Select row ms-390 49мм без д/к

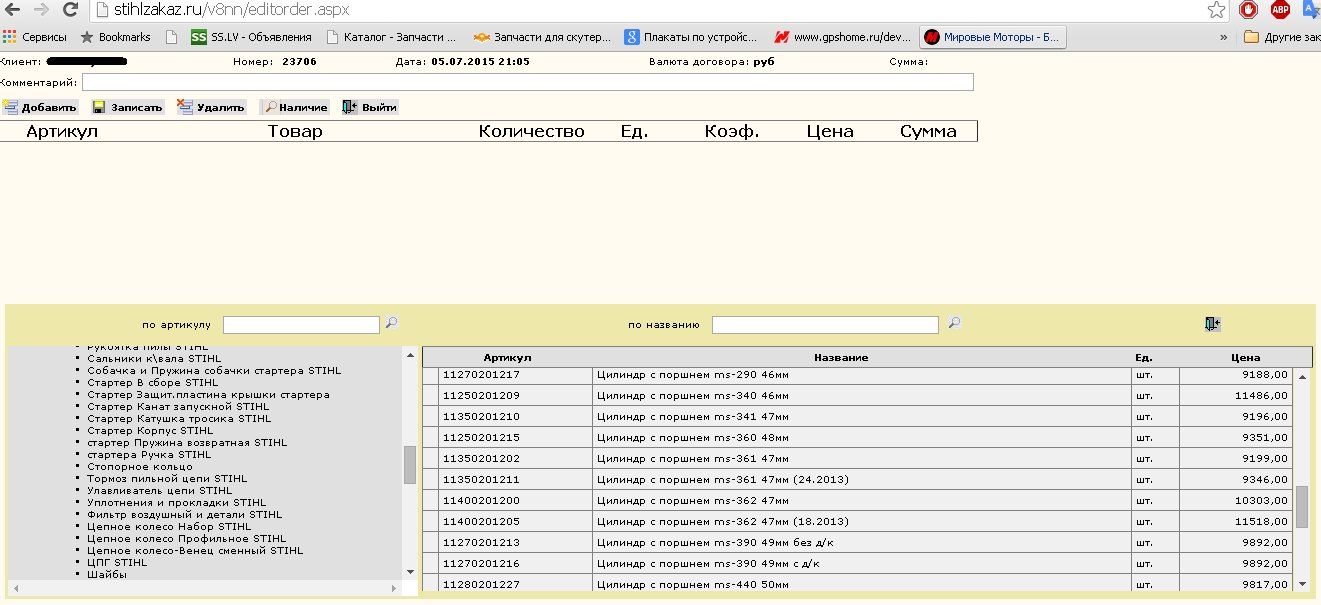pos(857,542)
